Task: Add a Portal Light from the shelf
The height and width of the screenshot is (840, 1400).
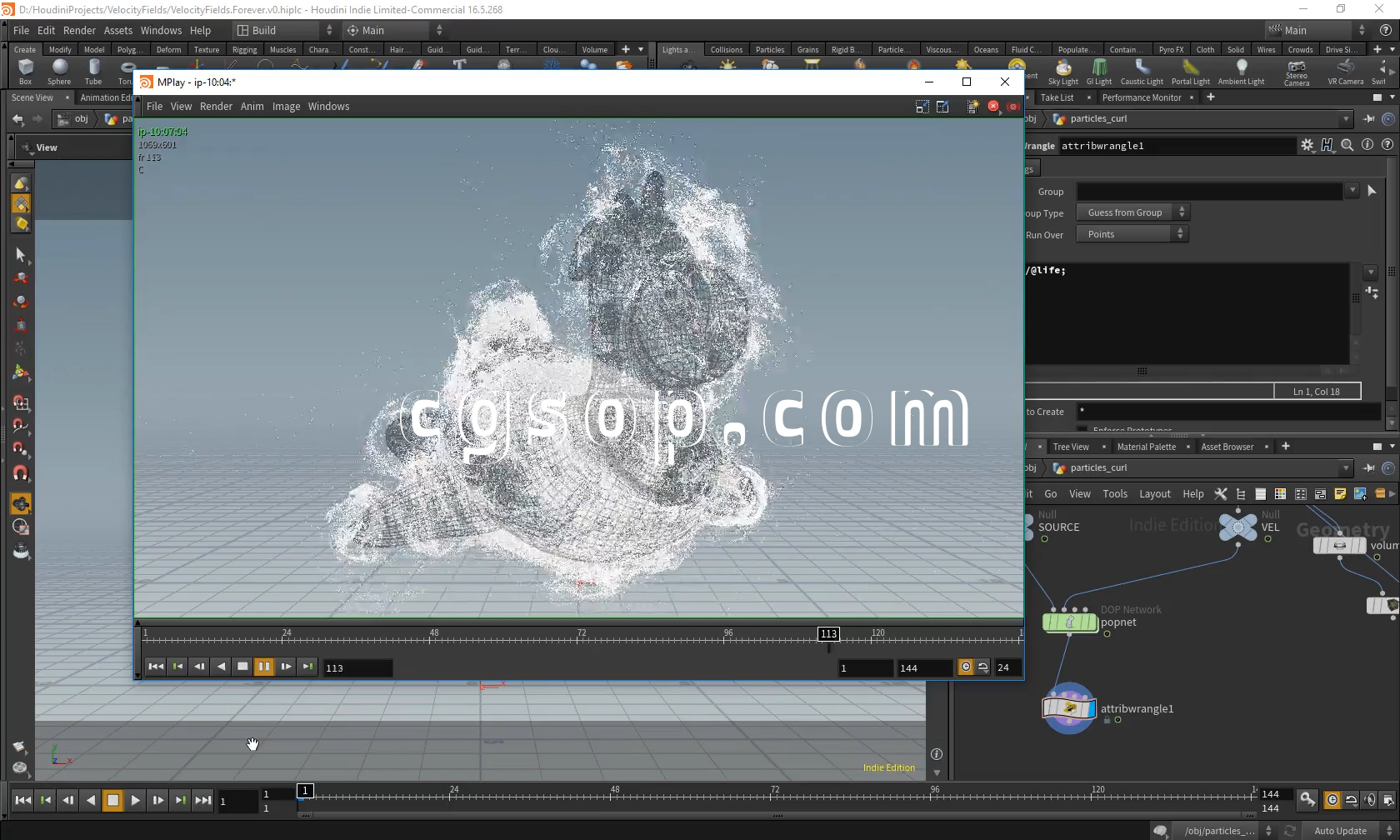Action: pyautogui.click(x=1190, y=72)
